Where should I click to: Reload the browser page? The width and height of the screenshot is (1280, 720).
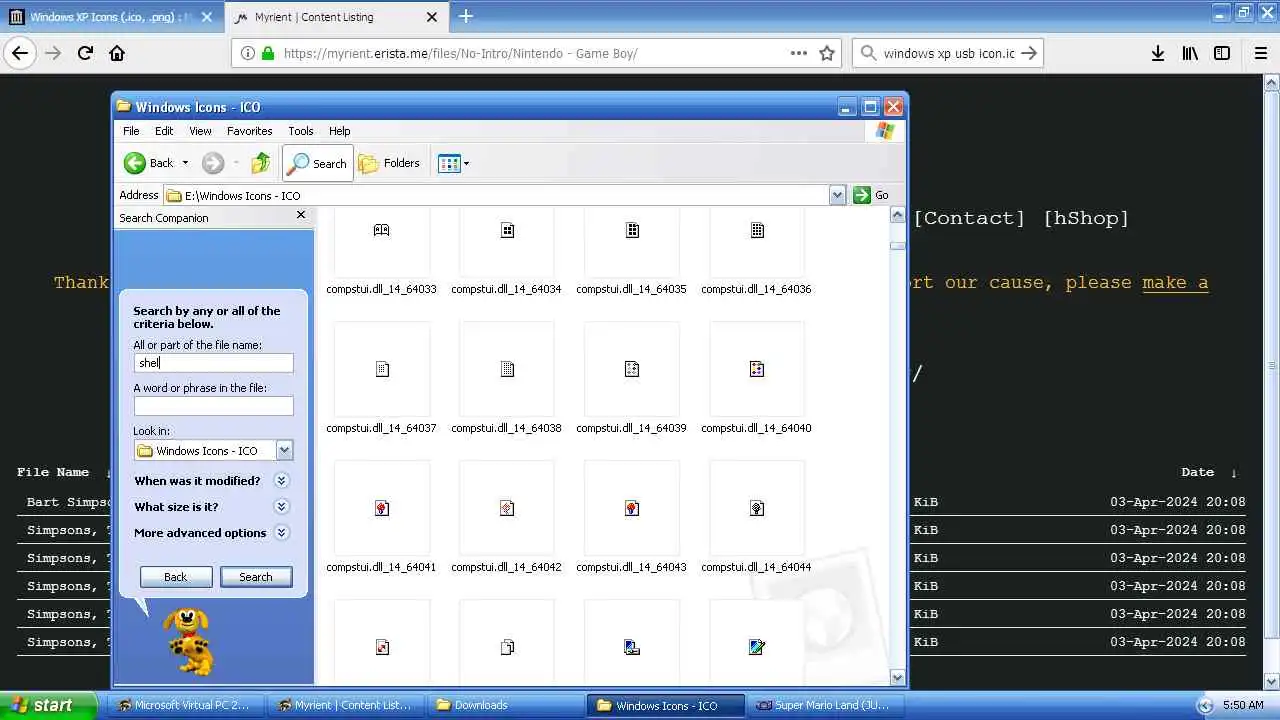point(85,53)
